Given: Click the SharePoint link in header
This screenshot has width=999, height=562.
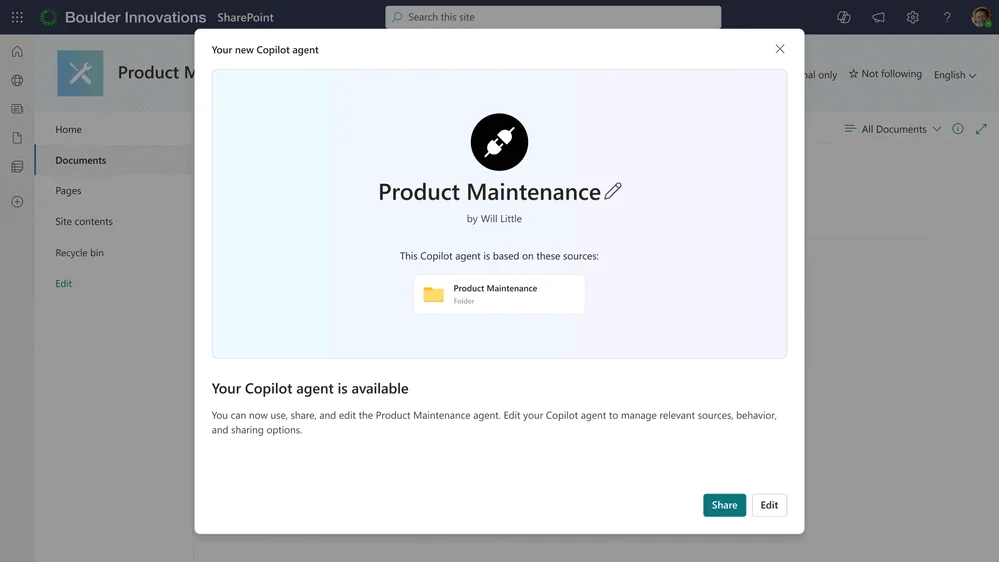Looking at the screenshot, I should click(x=245, y=17).
